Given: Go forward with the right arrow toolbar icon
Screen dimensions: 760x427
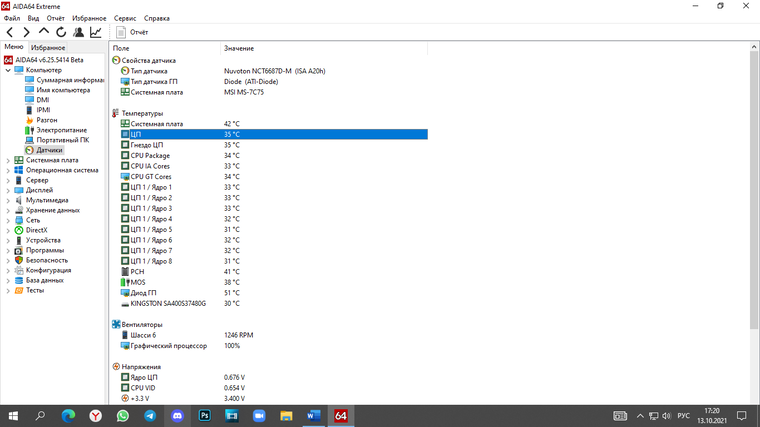Looking at the screenshot, I should click(26, 32).
